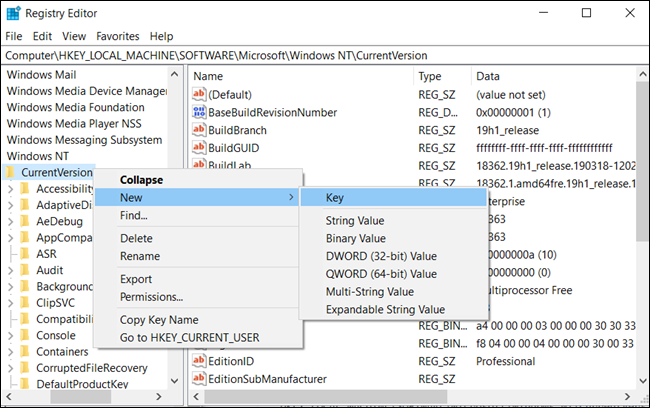Image resolution: width=650 pixels, height=408 pixels.
Task: Expand the AeDebug tree node
Action: point(11,221)
